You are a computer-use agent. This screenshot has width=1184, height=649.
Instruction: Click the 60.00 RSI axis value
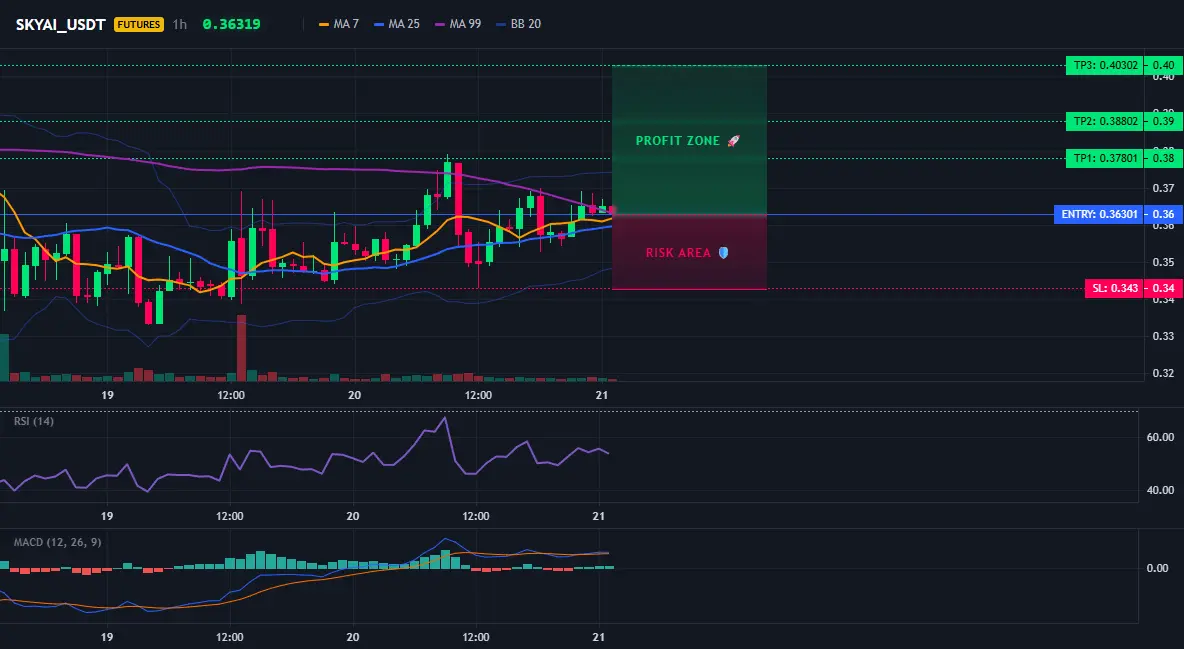(1160, 437)
